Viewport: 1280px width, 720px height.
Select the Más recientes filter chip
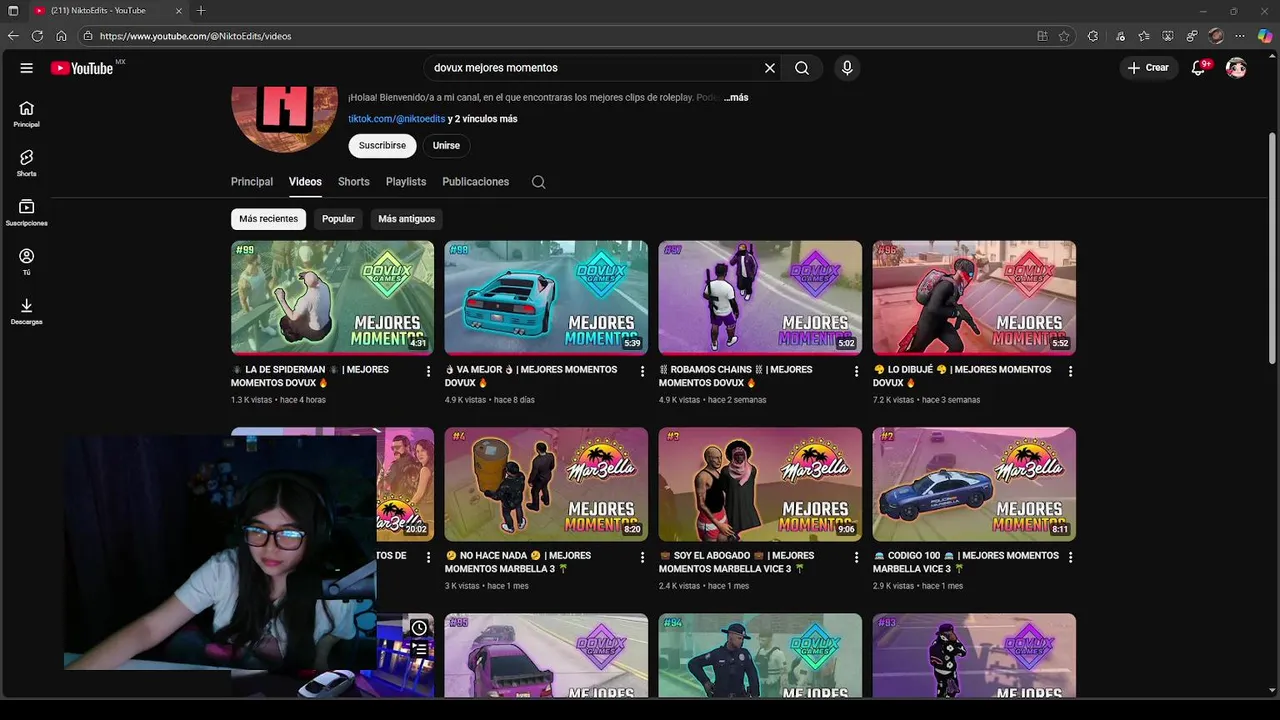tap(268, 219)
